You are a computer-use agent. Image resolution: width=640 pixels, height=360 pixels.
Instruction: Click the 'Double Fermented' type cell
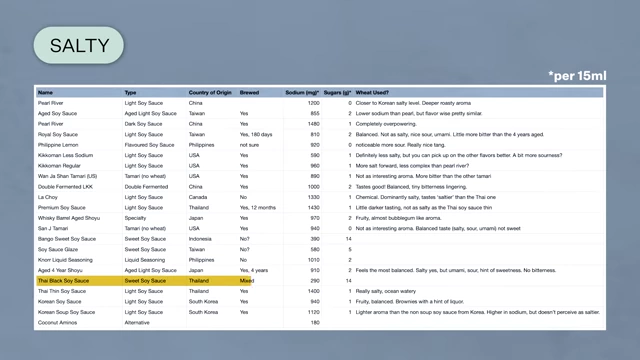pos(146,187)
